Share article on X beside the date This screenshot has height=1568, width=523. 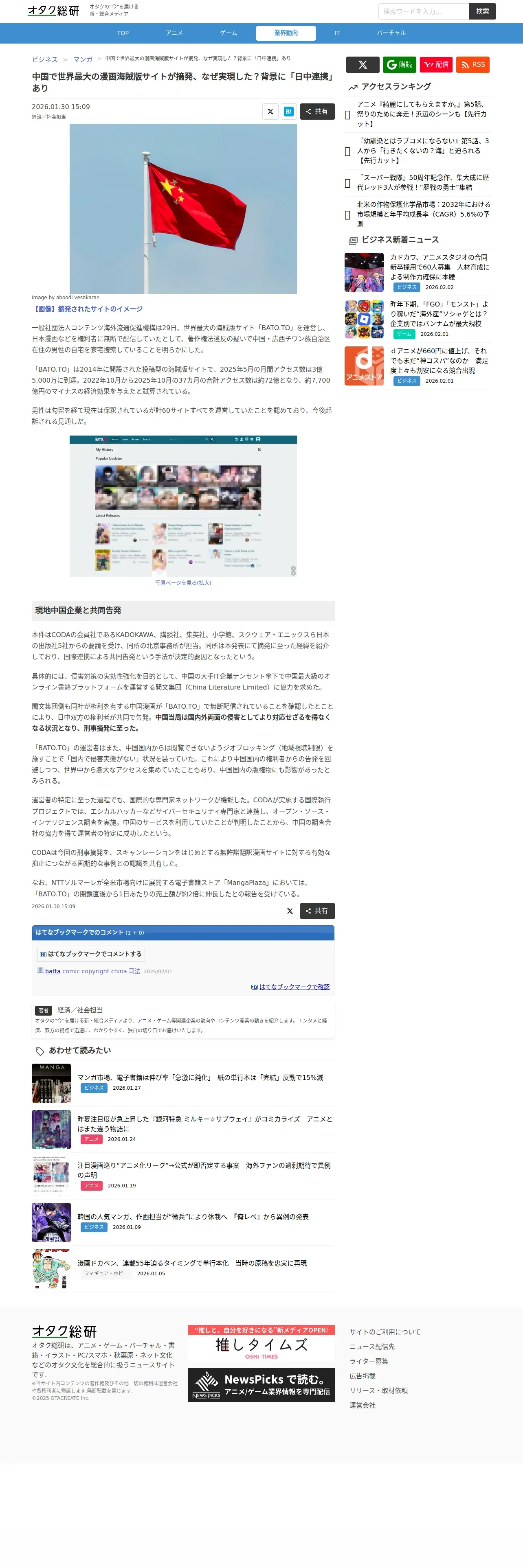270,112
